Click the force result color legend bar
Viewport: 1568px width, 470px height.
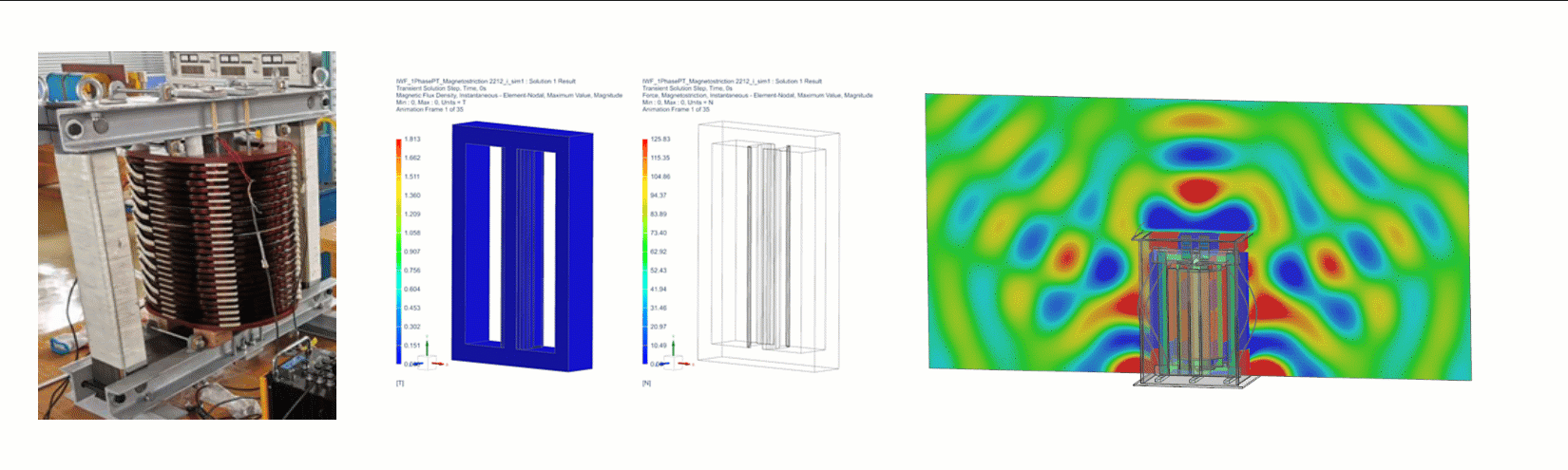[645, 252]
